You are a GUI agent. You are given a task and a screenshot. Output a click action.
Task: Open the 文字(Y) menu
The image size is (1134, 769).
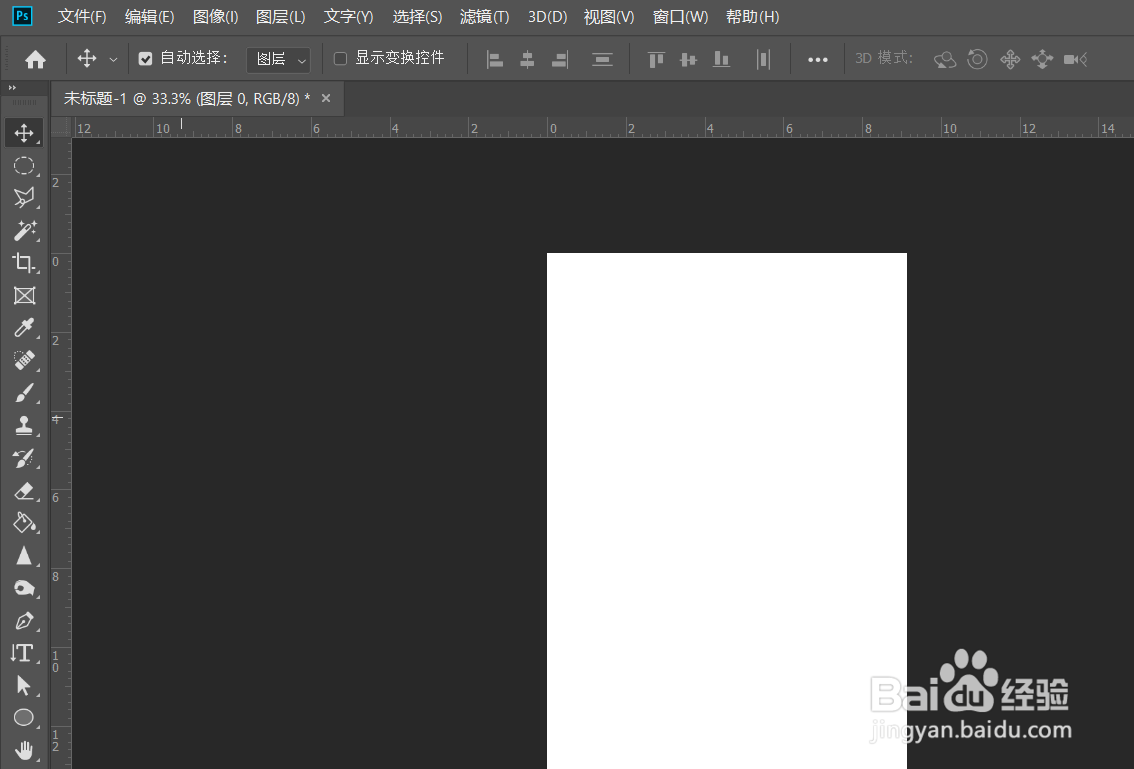point(349,17)
